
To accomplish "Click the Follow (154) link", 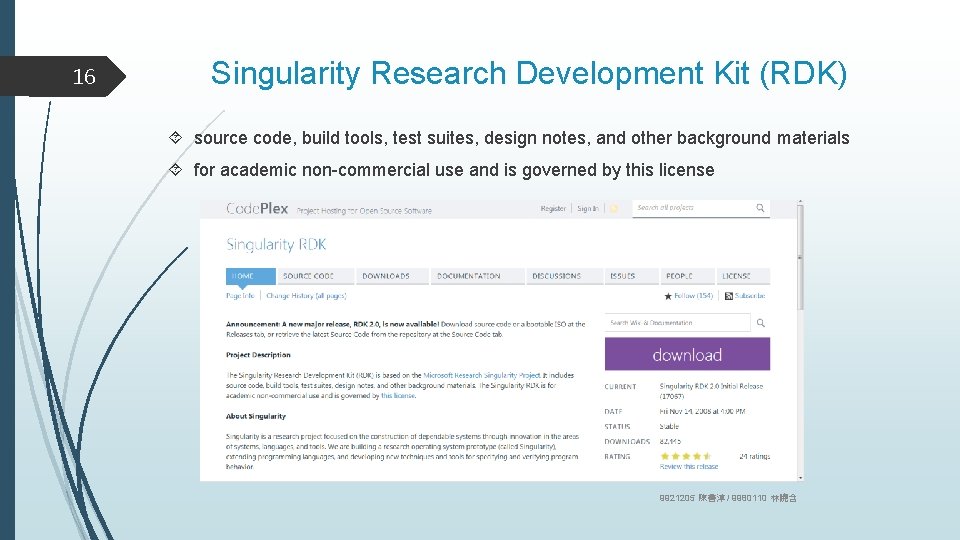I will pos(693,296).
